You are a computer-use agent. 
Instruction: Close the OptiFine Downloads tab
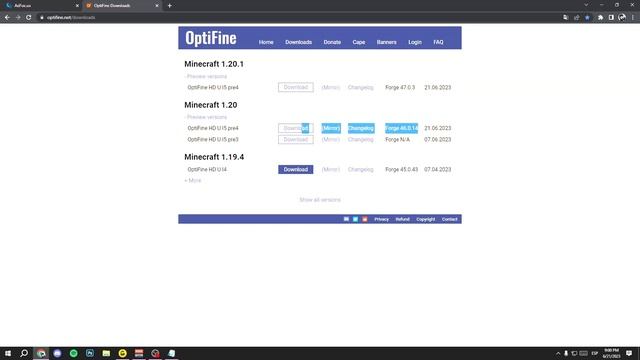pyautogui.click(x=157, y=6)
